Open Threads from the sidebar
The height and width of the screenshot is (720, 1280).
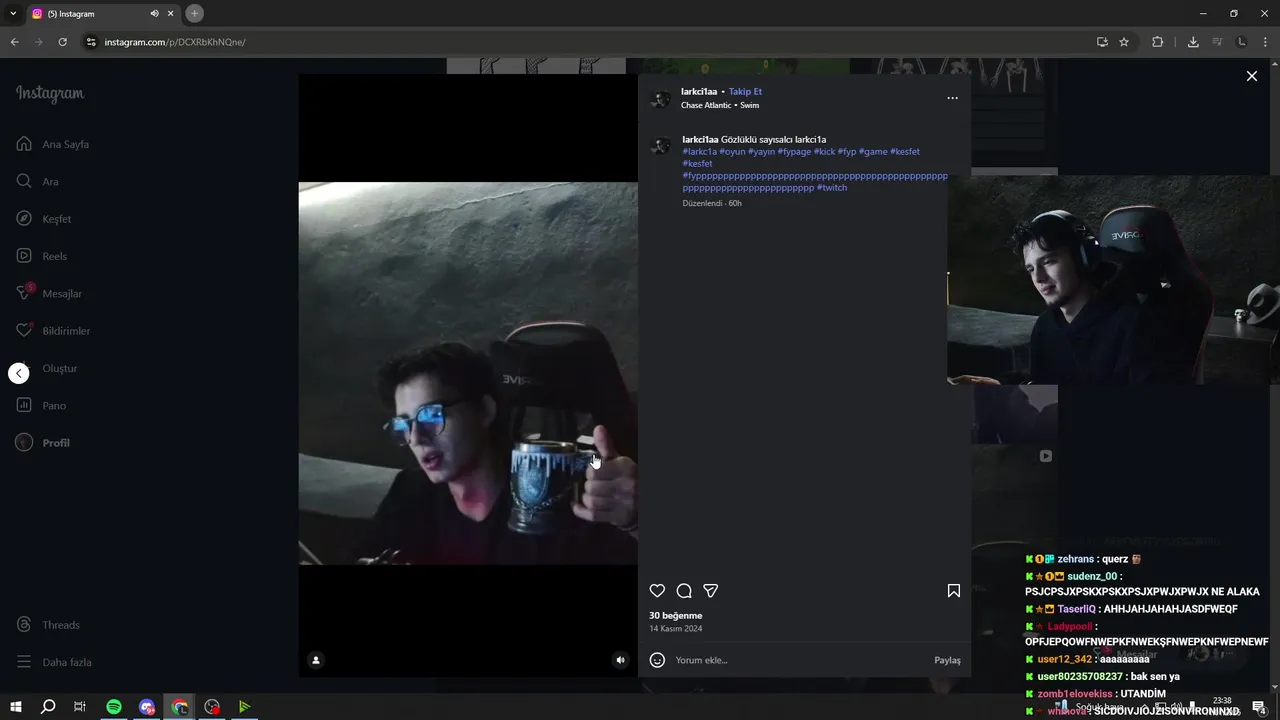[x=48, y=625]
